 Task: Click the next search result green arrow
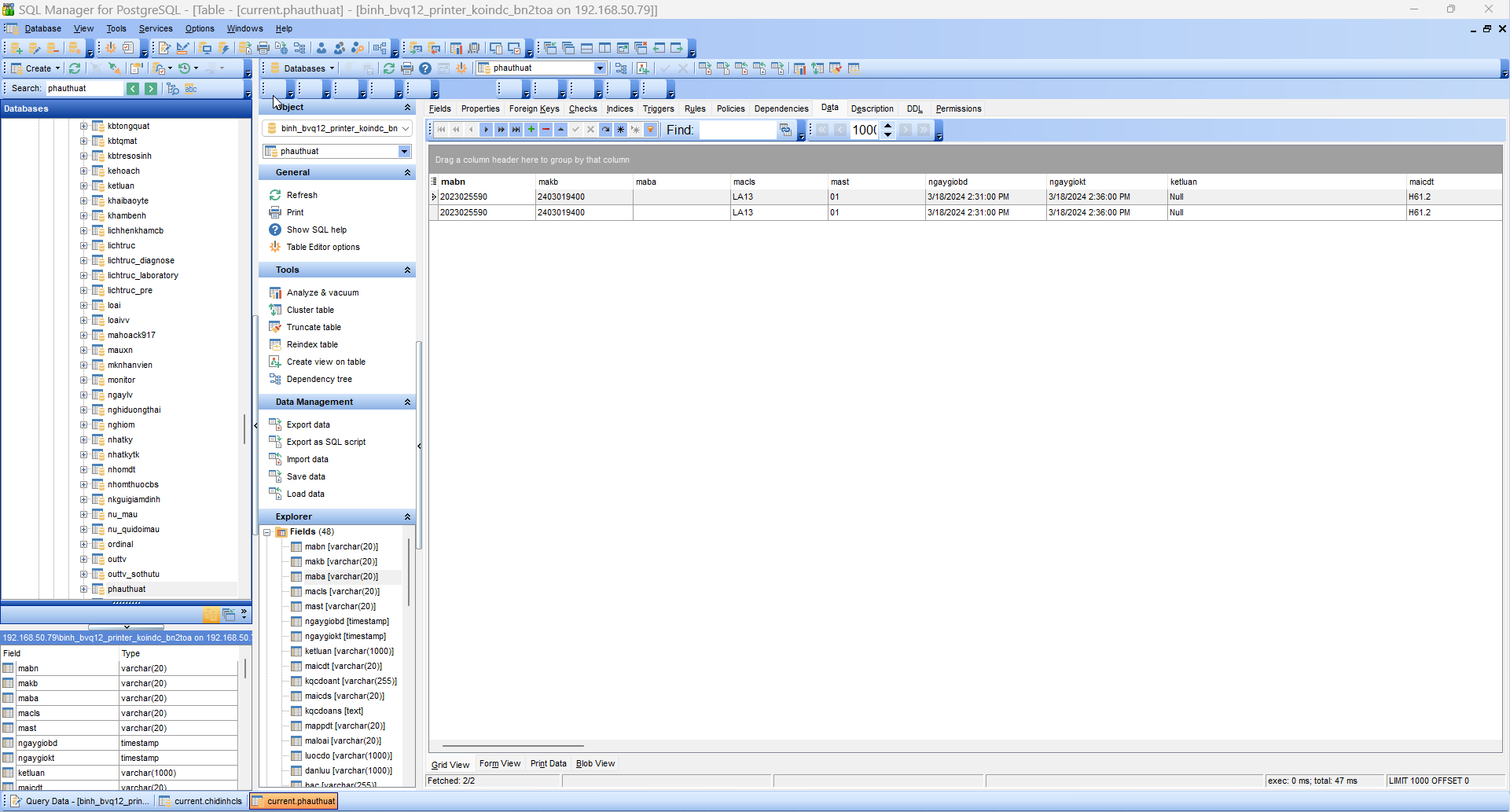[151, 89]
